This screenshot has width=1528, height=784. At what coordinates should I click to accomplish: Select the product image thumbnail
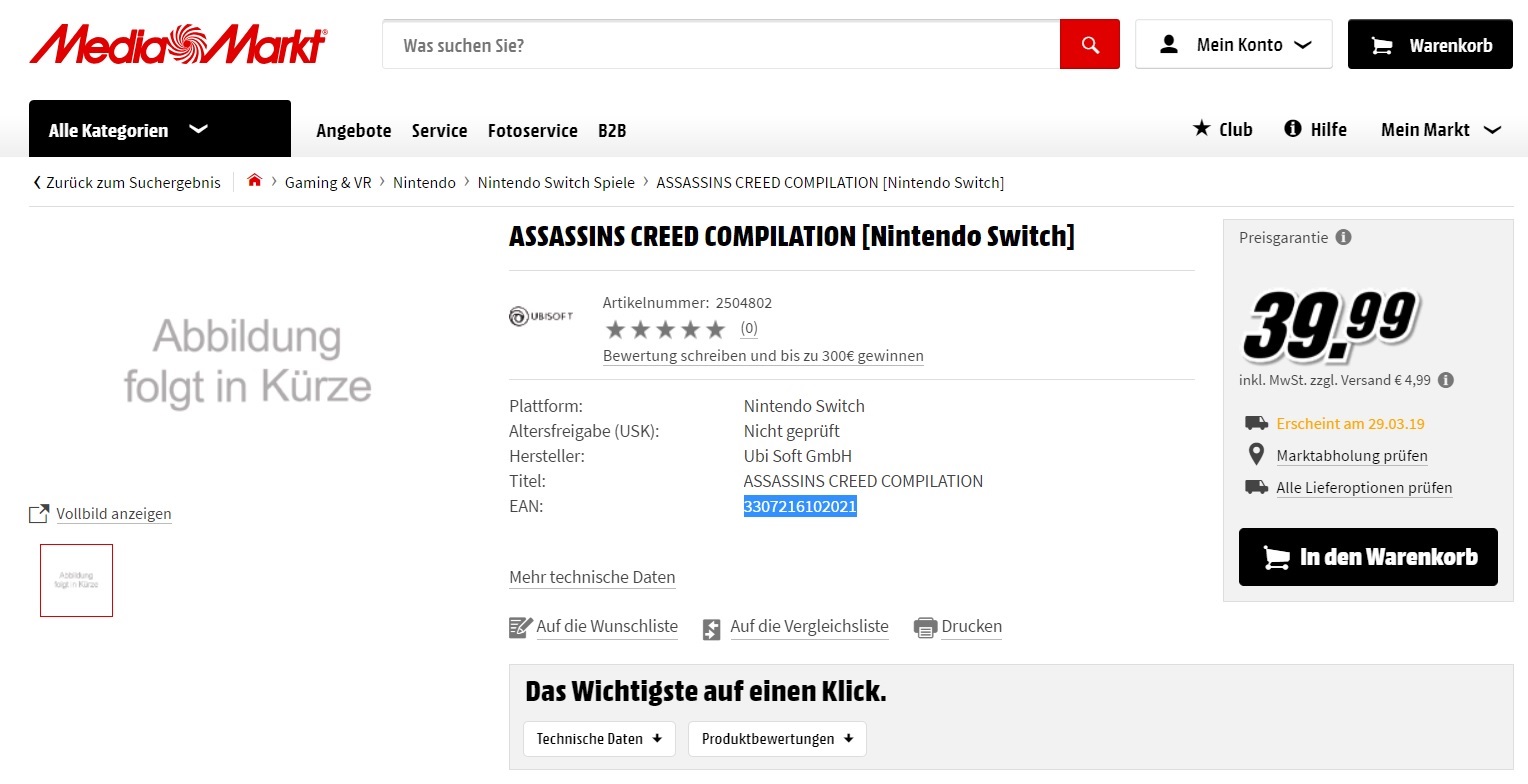point(77,580)
